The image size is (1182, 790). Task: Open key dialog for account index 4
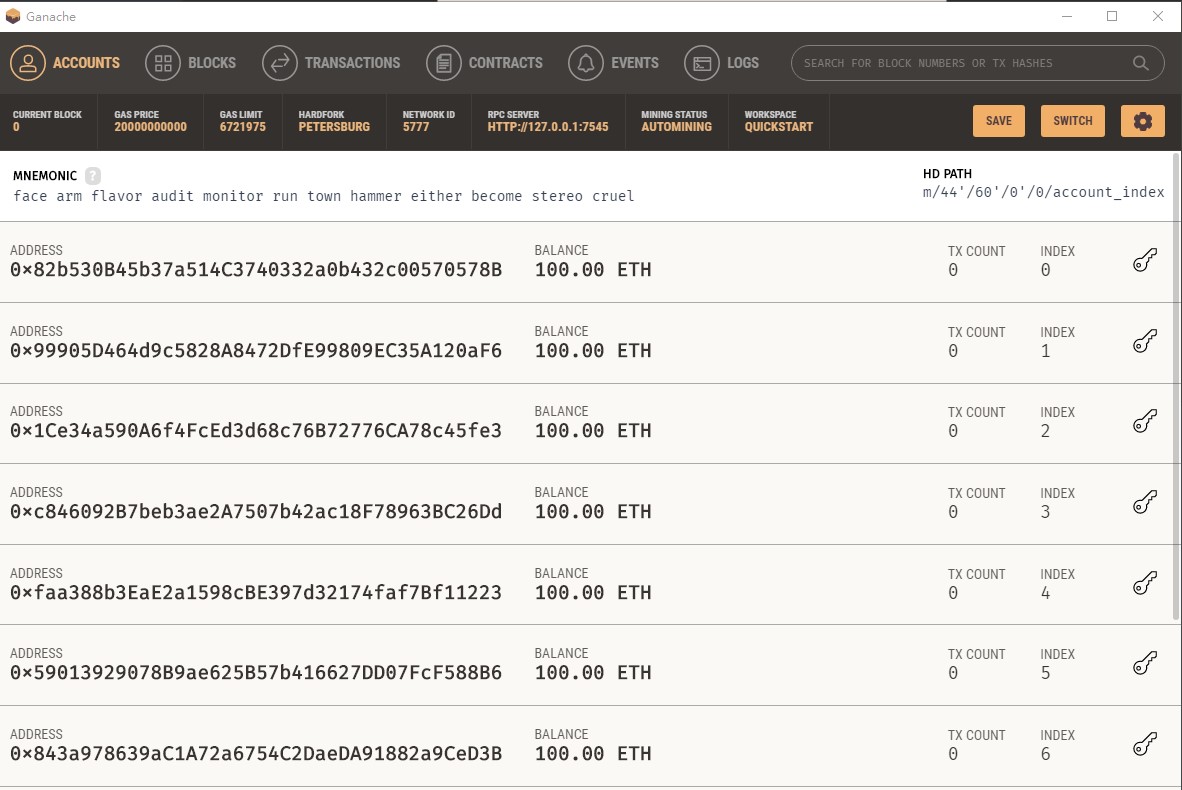tap(1144, 583)
